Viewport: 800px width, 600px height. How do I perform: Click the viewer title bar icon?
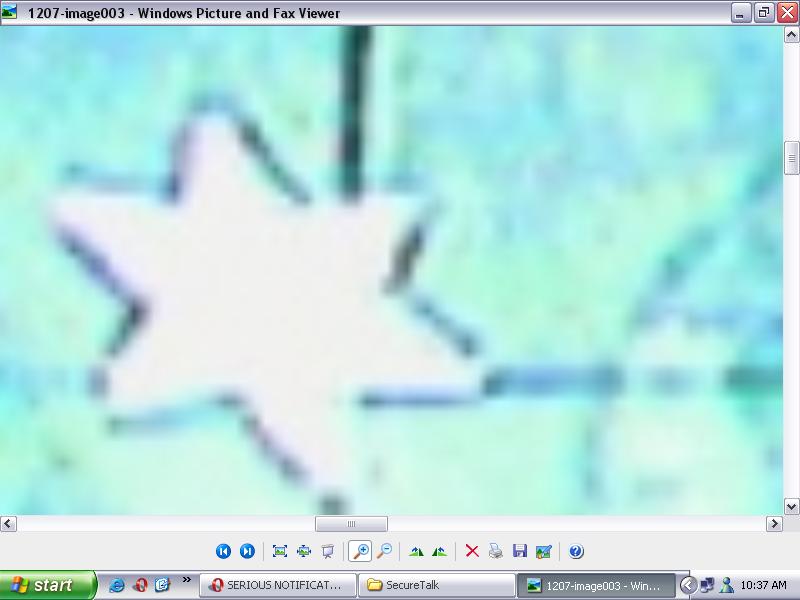coord(9,11)
